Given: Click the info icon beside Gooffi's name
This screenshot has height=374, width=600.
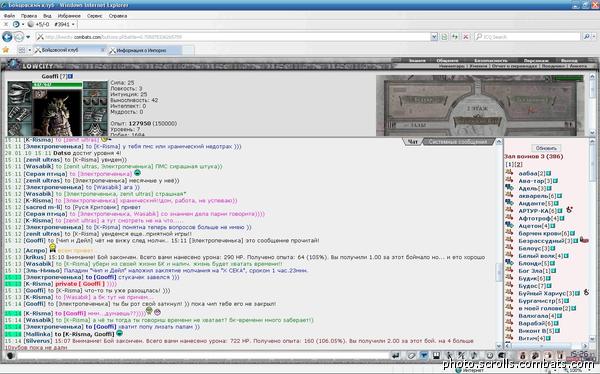Looking at the screenshot, I should pyautogui.click(x=70, y=76).
